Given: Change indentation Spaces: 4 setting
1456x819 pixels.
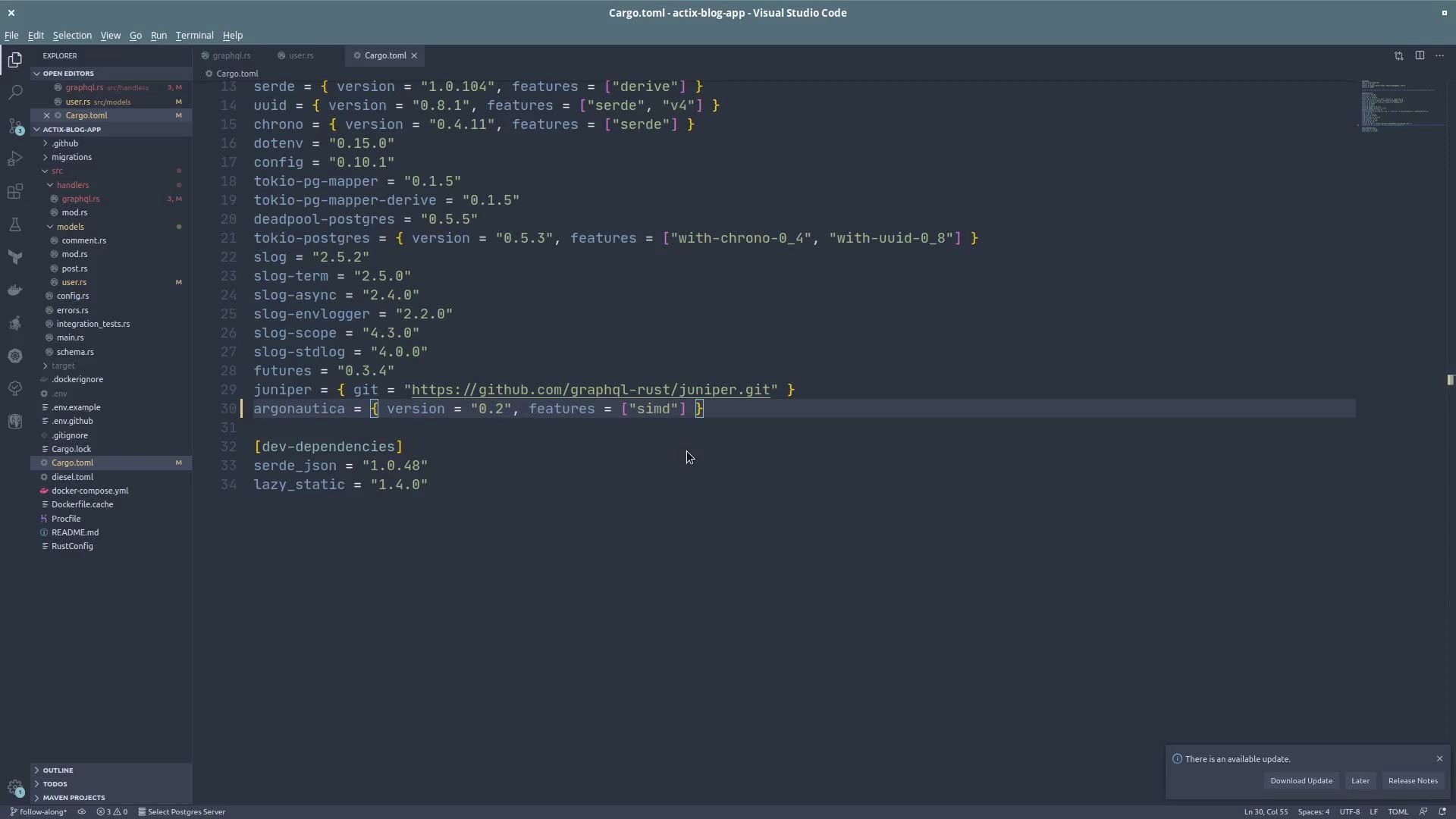Looking at the screenshot, I should coord(1313,811).
